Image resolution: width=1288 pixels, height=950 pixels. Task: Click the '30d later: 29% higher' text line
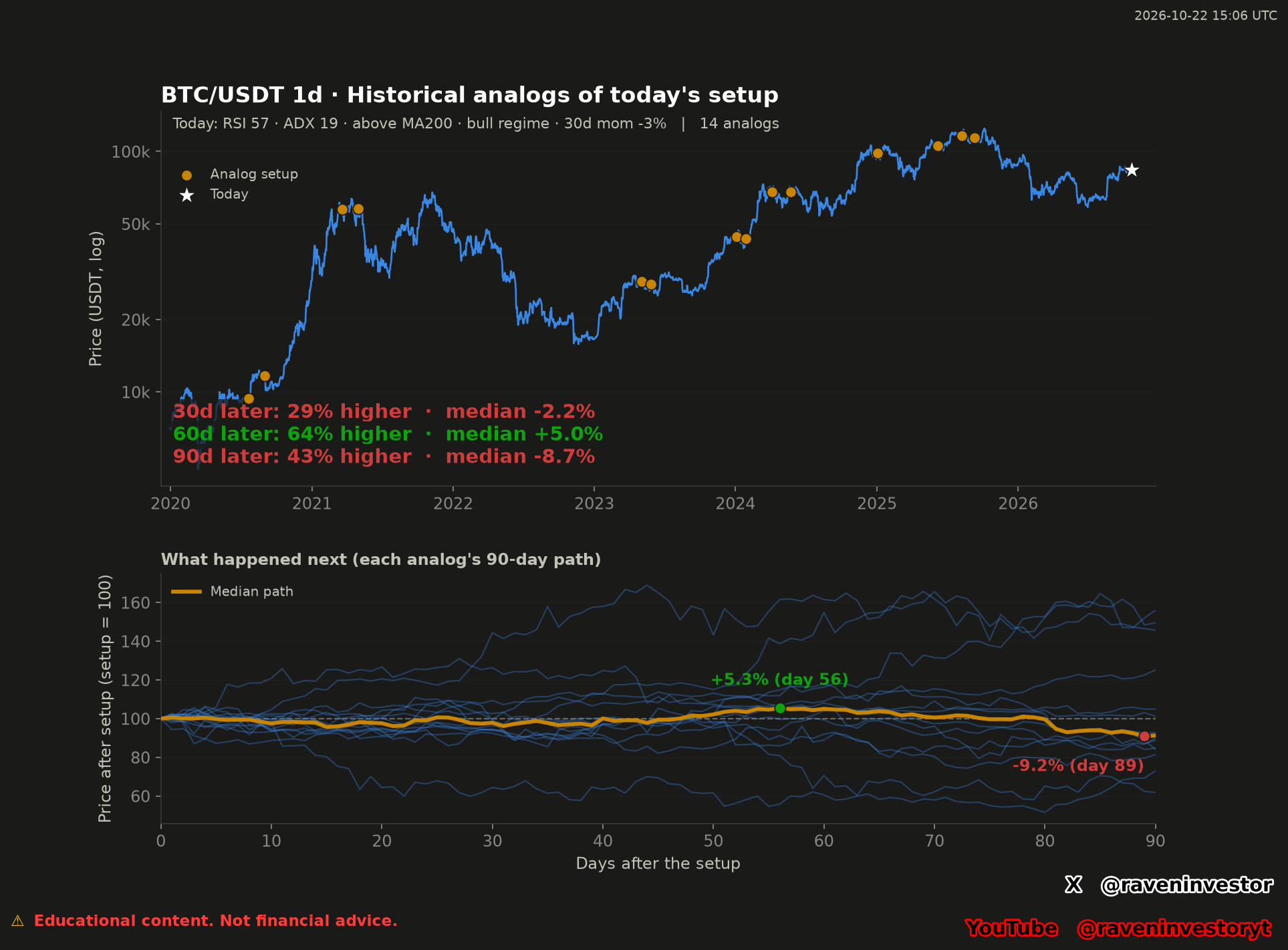click(x=384, y=412)
